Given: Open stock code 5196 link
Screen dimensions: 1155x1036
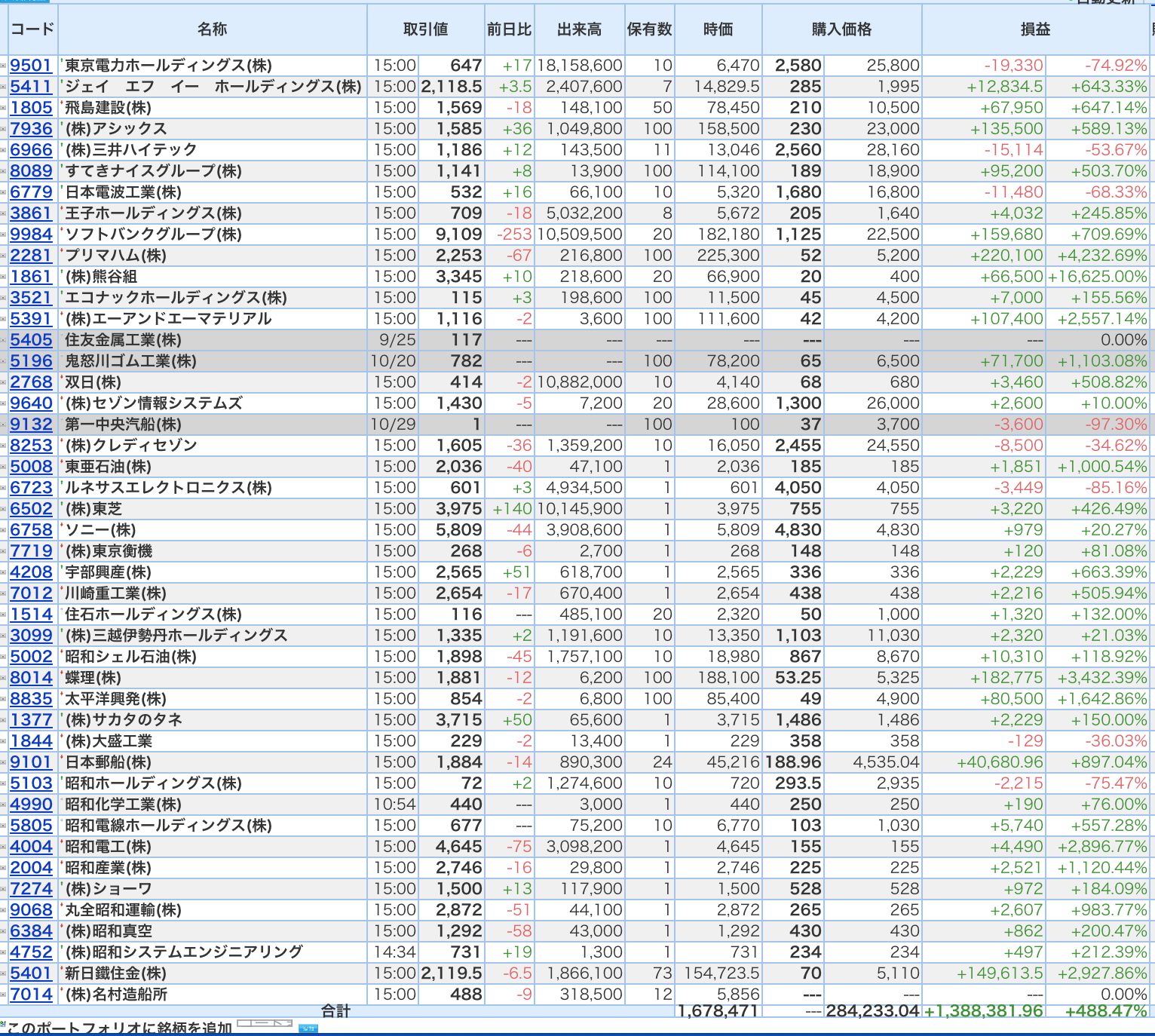Looking at the screenshot, I should 31,361.
